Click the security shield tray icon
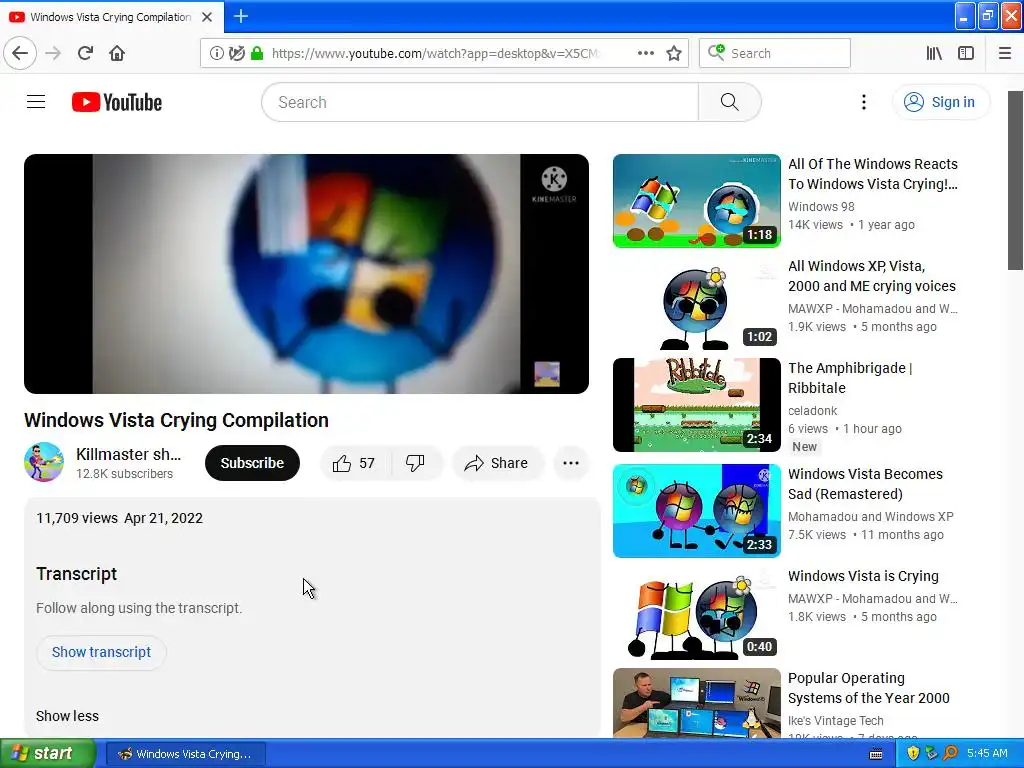 point(913,753)
